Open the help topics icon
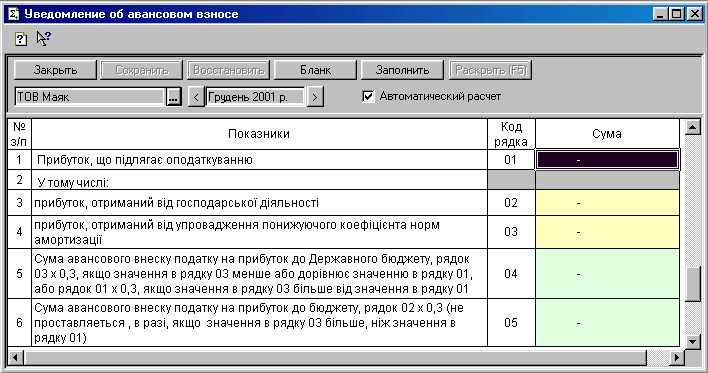The height and width of the screenshot is (373, 708). coord(21,39)
